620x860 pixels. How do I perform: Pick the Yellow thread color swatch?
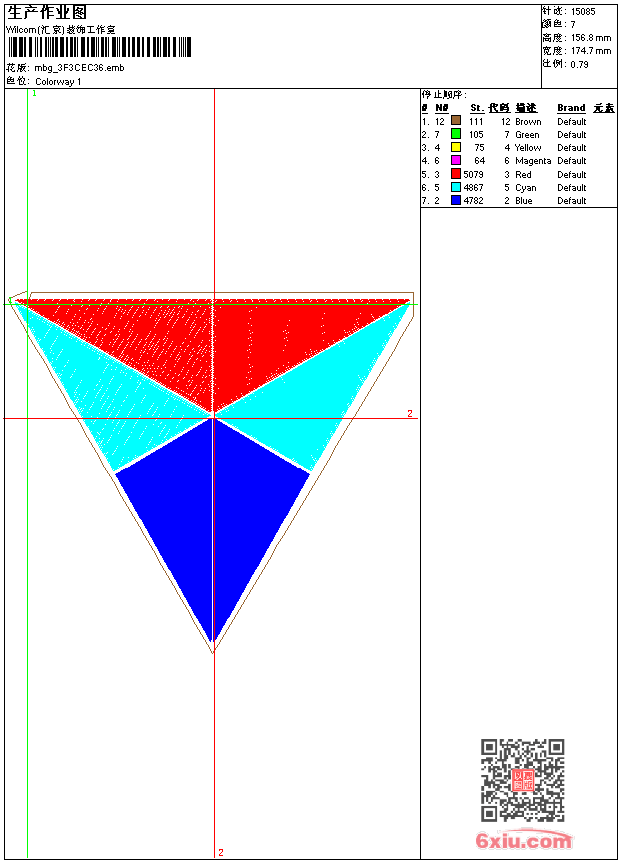tap(456, 147)
